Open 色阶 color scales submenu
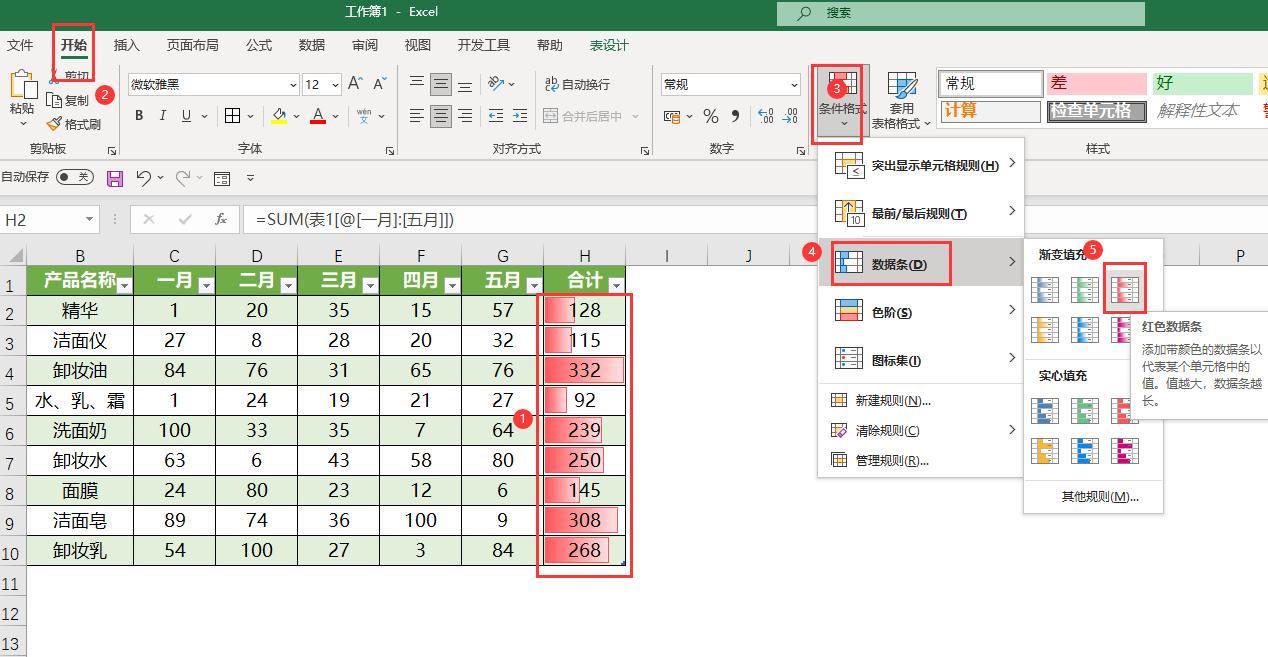Screen dimensions: 1268x657 921,312
